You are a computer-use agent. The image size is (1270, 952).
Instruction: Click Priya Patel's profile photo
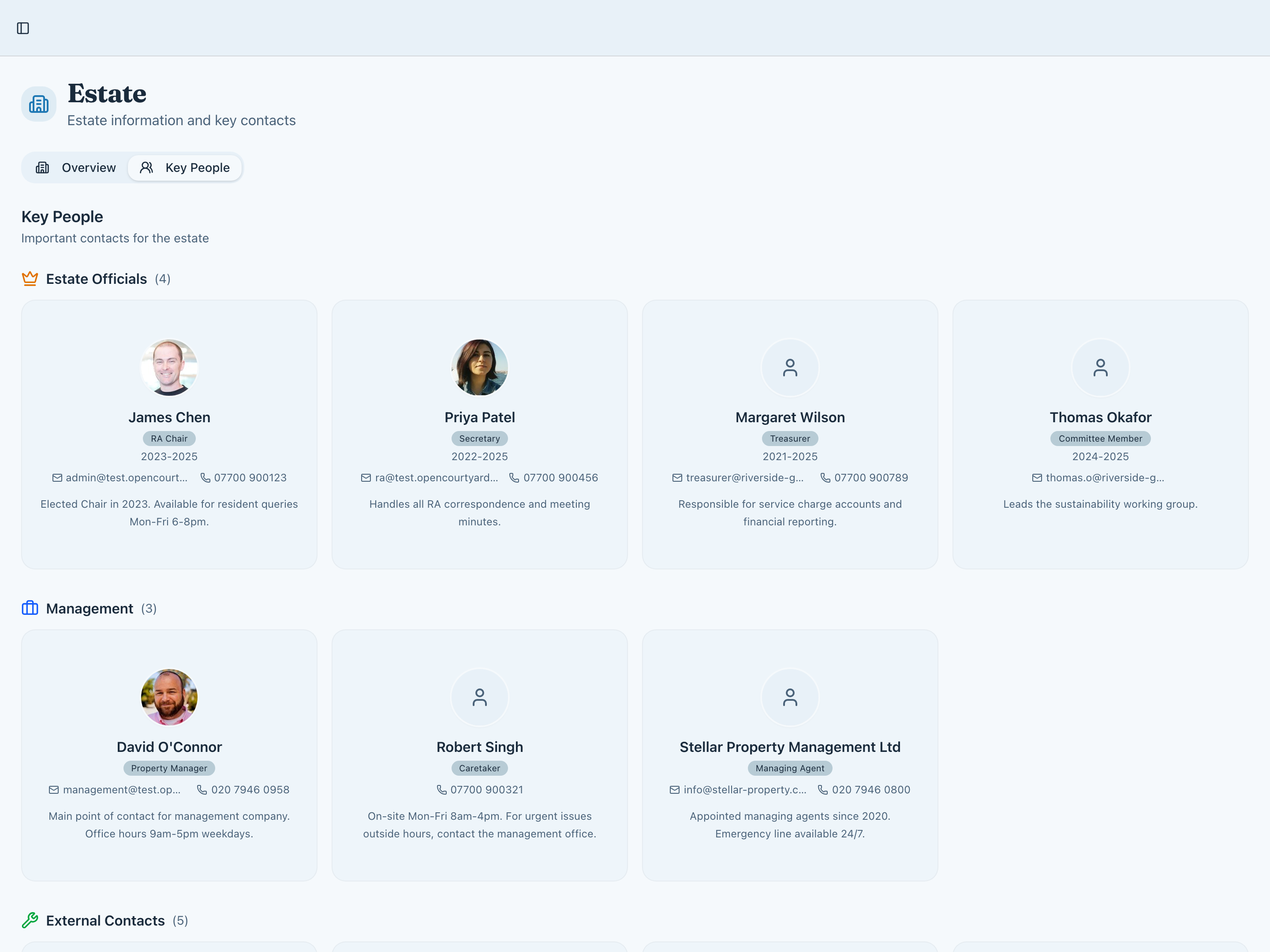479,367
